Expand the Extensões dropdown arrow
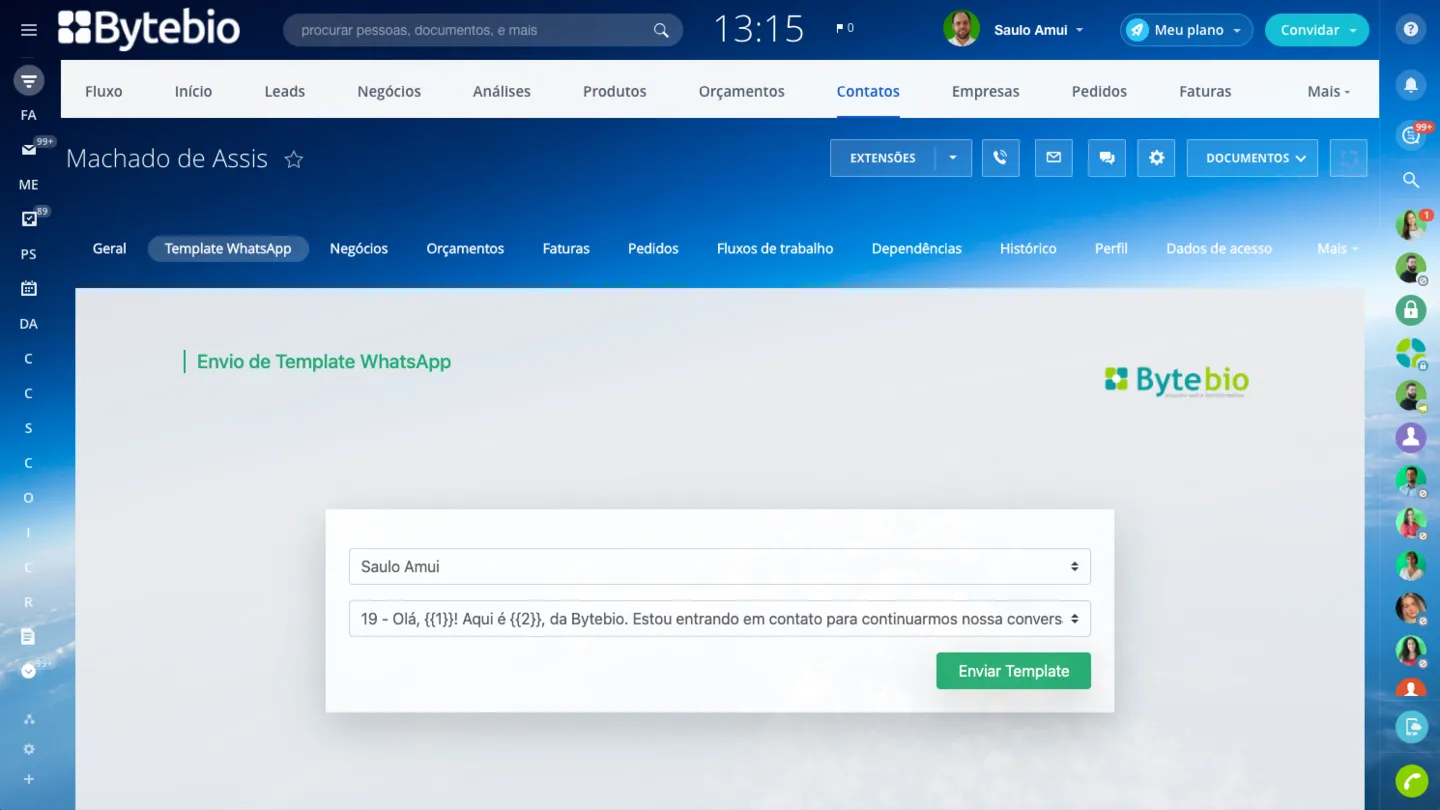 (953, 158)
